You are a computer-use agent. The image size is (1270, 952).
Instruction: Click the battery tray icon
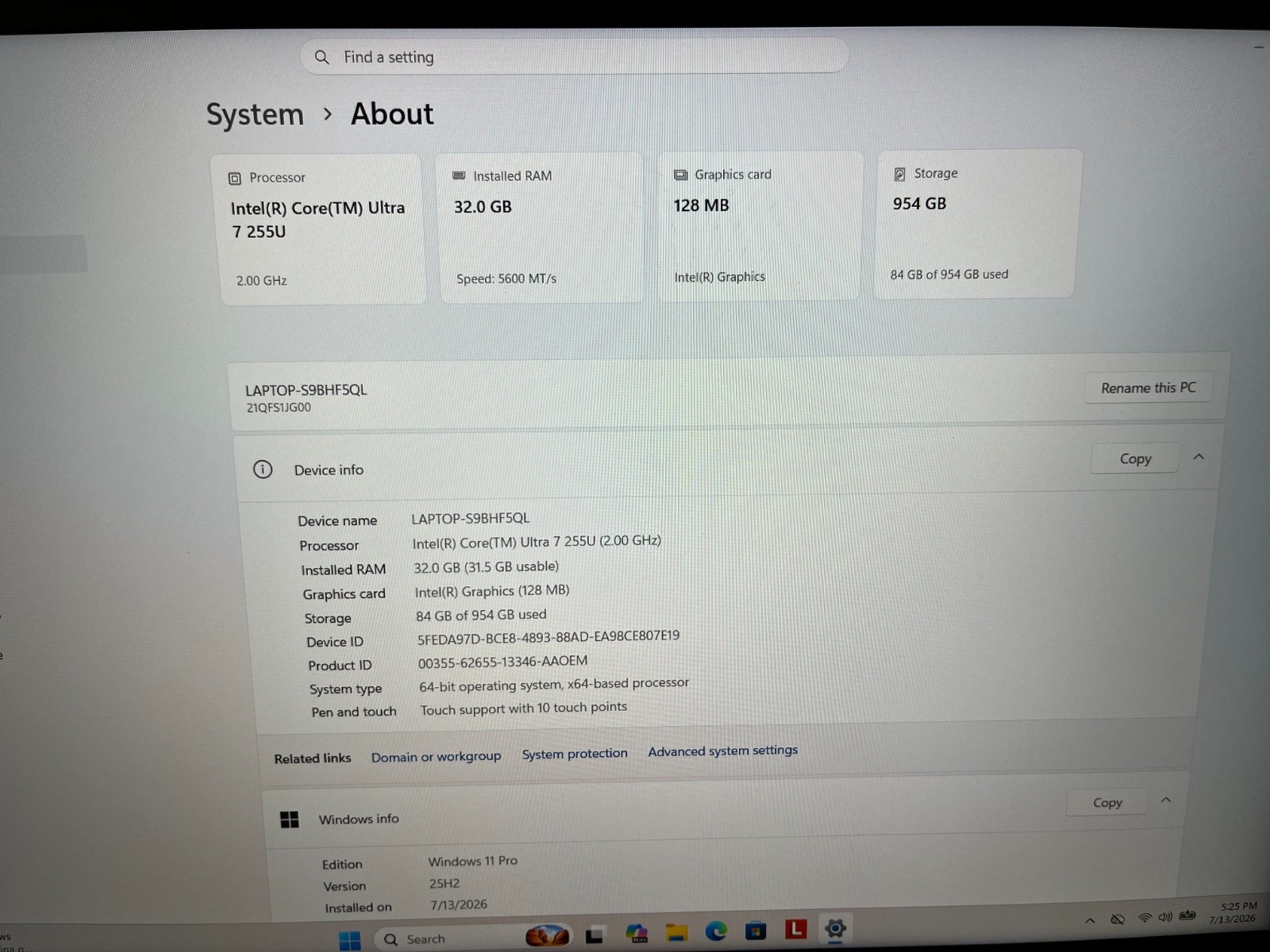click(1187, 916)
